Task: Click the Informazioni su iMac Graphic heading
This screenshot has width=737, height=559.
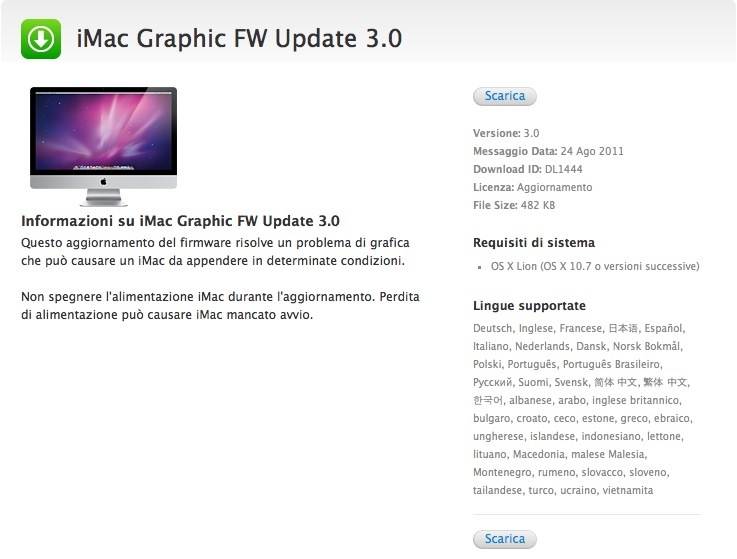Action: (180, 221)
